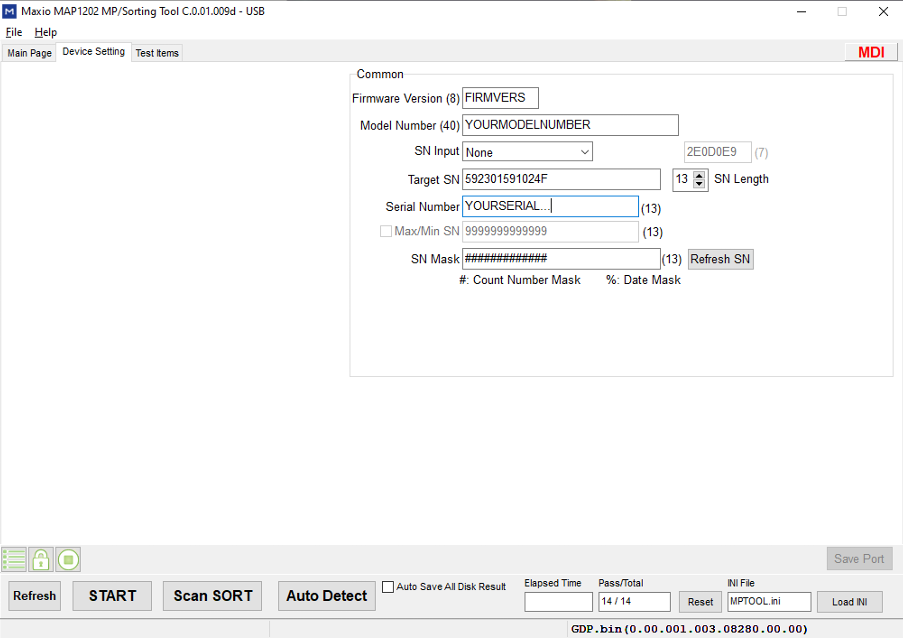Decrease SN Length with down arrow
This screenshot has width=903, height=638.
tap(699, 184)
